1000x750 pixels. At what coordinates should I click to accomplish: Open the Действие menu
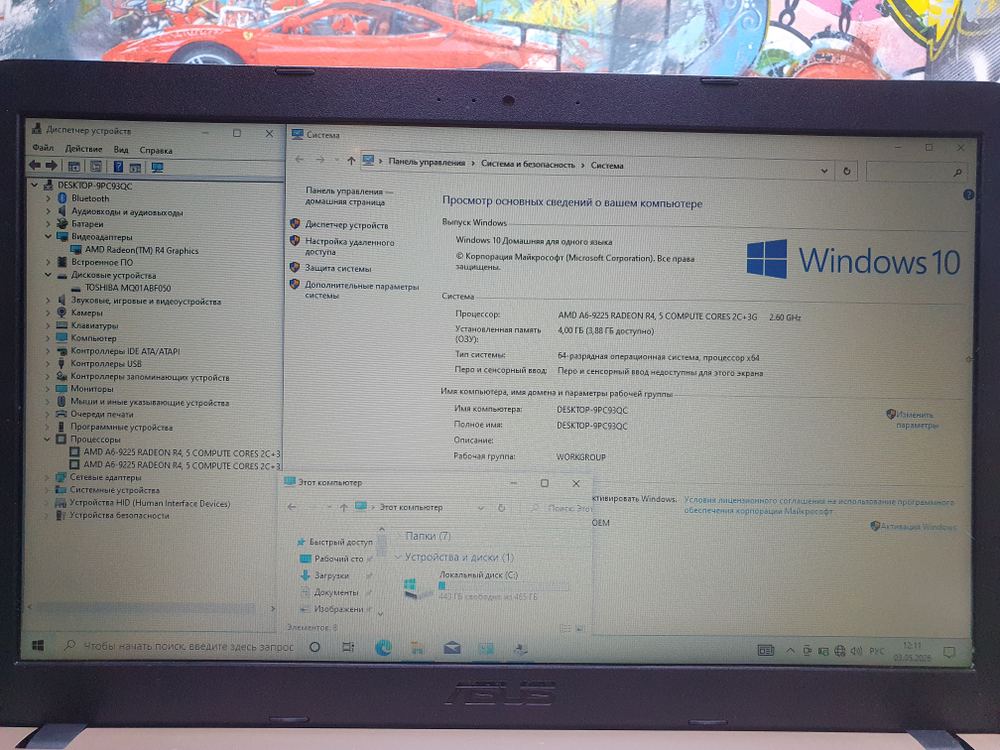coord(84,149)
